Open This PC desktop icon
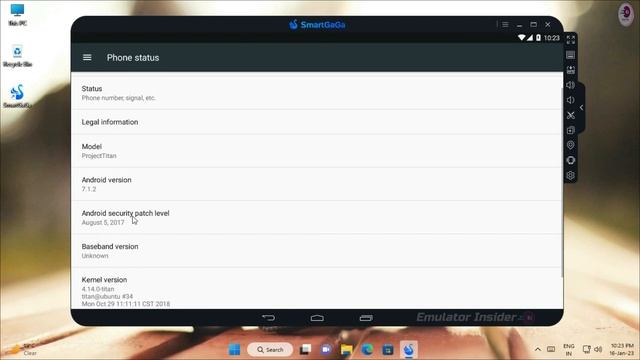The width and height of the screenshot is (640, 360). click(x=17, y=15)
